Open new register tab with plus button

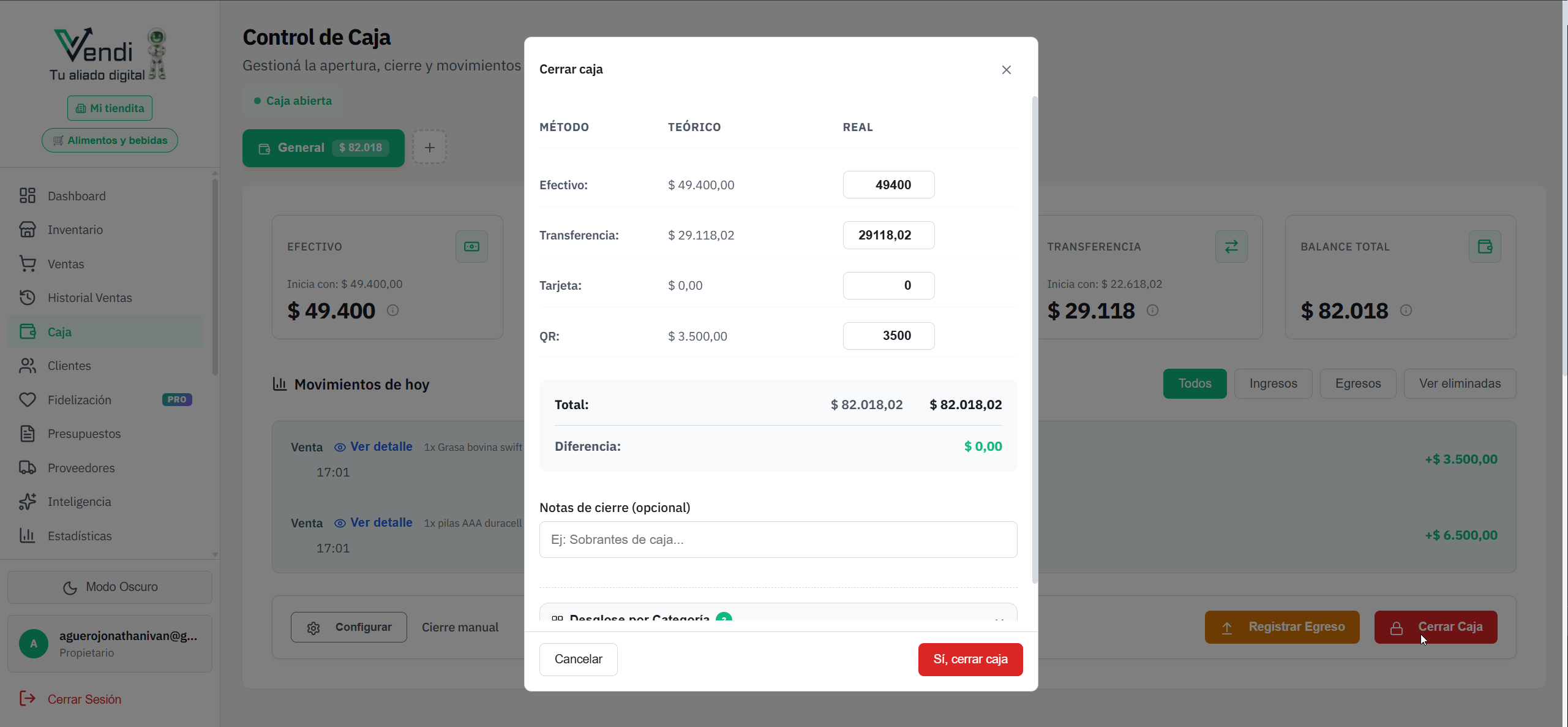click(x=429, y=147)
